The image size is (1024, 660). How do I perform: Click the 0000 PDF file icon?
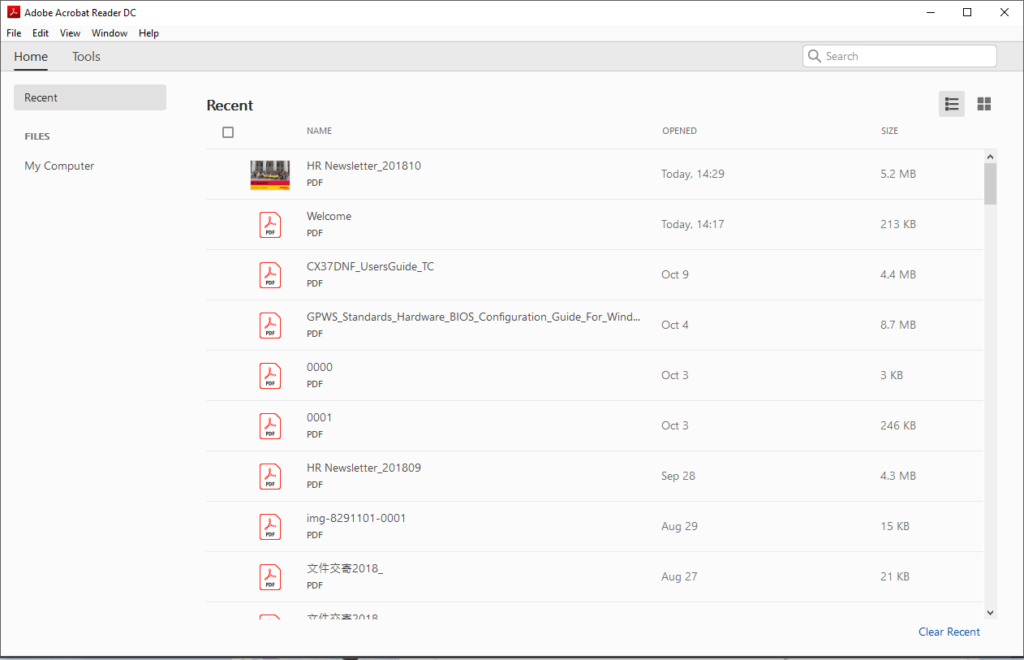tap(270, 375)
